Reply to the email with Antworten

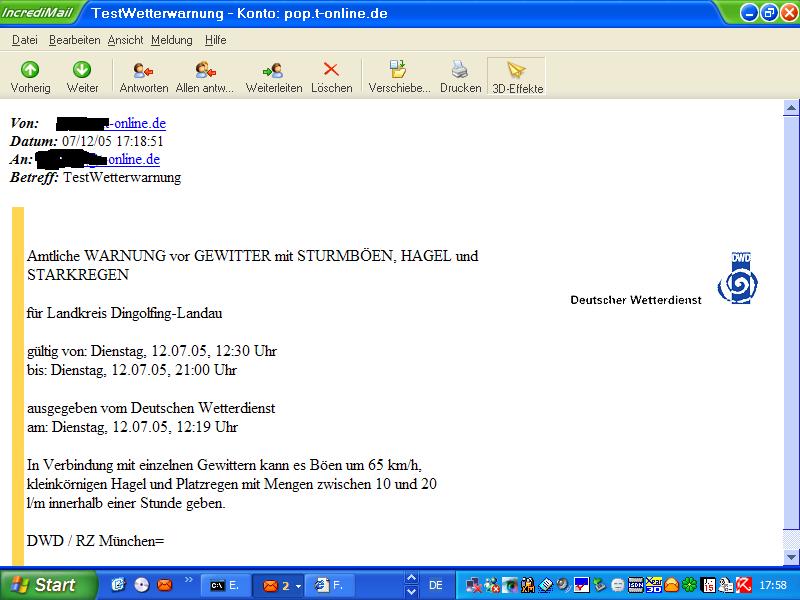coord(143,77)
